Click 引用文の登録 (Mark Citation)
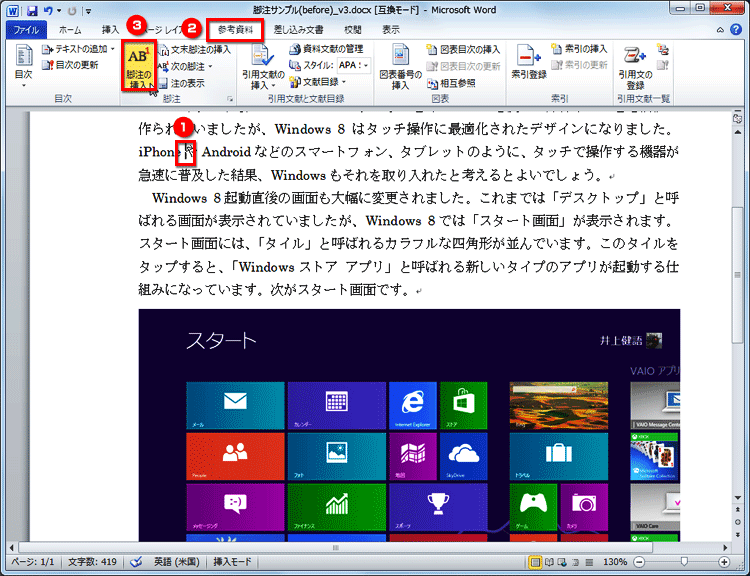Image resolution: width=750 pixels, height=576 pixels. coord(635,67)
